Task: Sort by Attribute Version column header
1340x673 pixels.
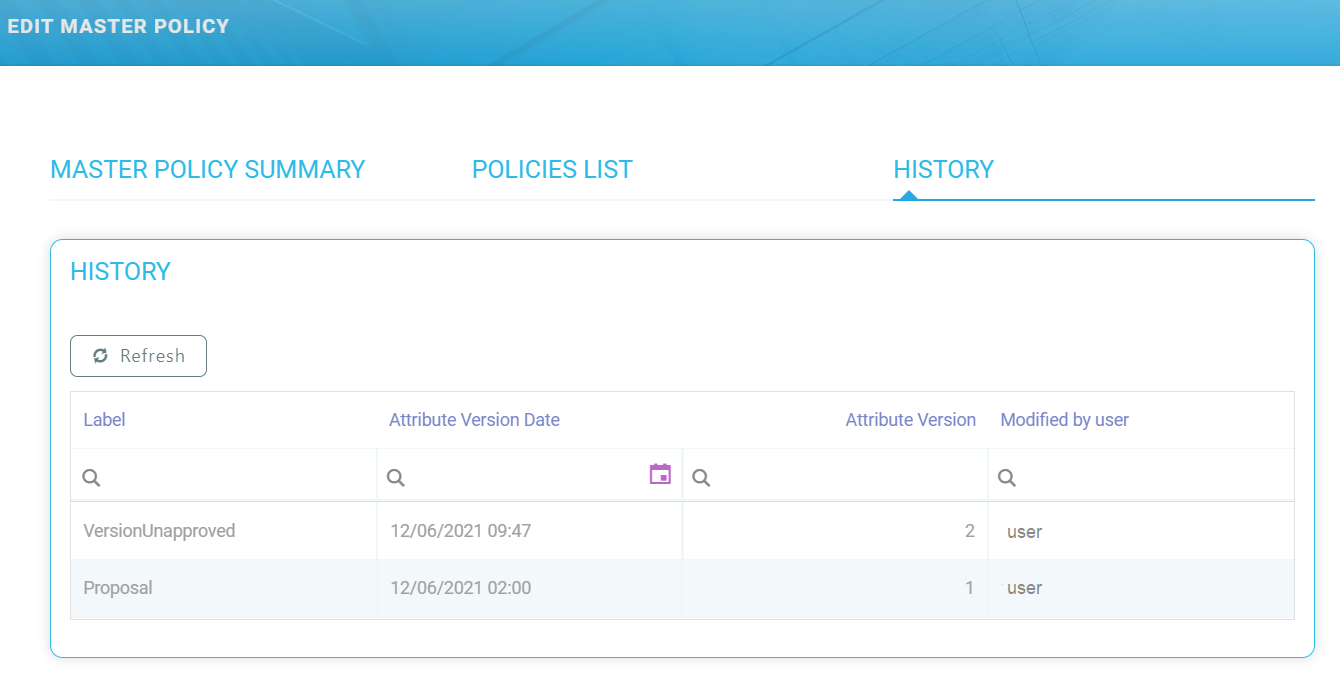Action: pyautogui.click(x=910, y=420)
